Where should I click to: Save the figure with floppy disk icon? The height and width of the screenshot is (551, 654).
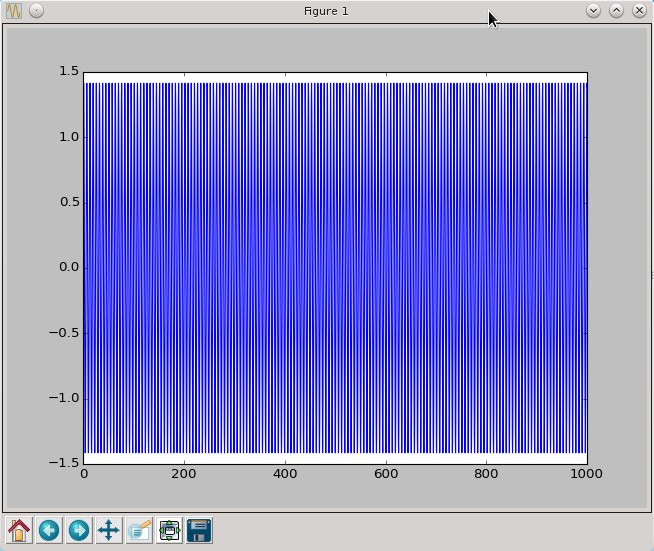199,530
